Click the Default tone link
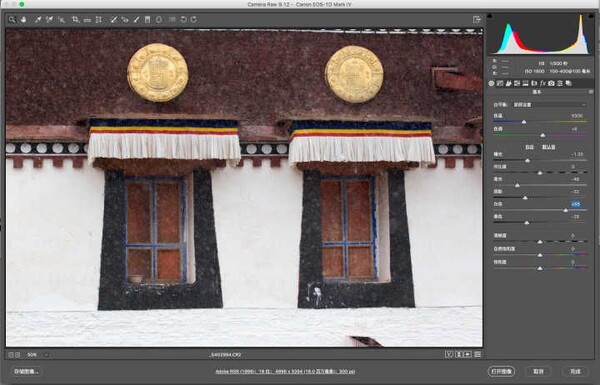This screenshot has height=385, width=600. click(549, 147)
